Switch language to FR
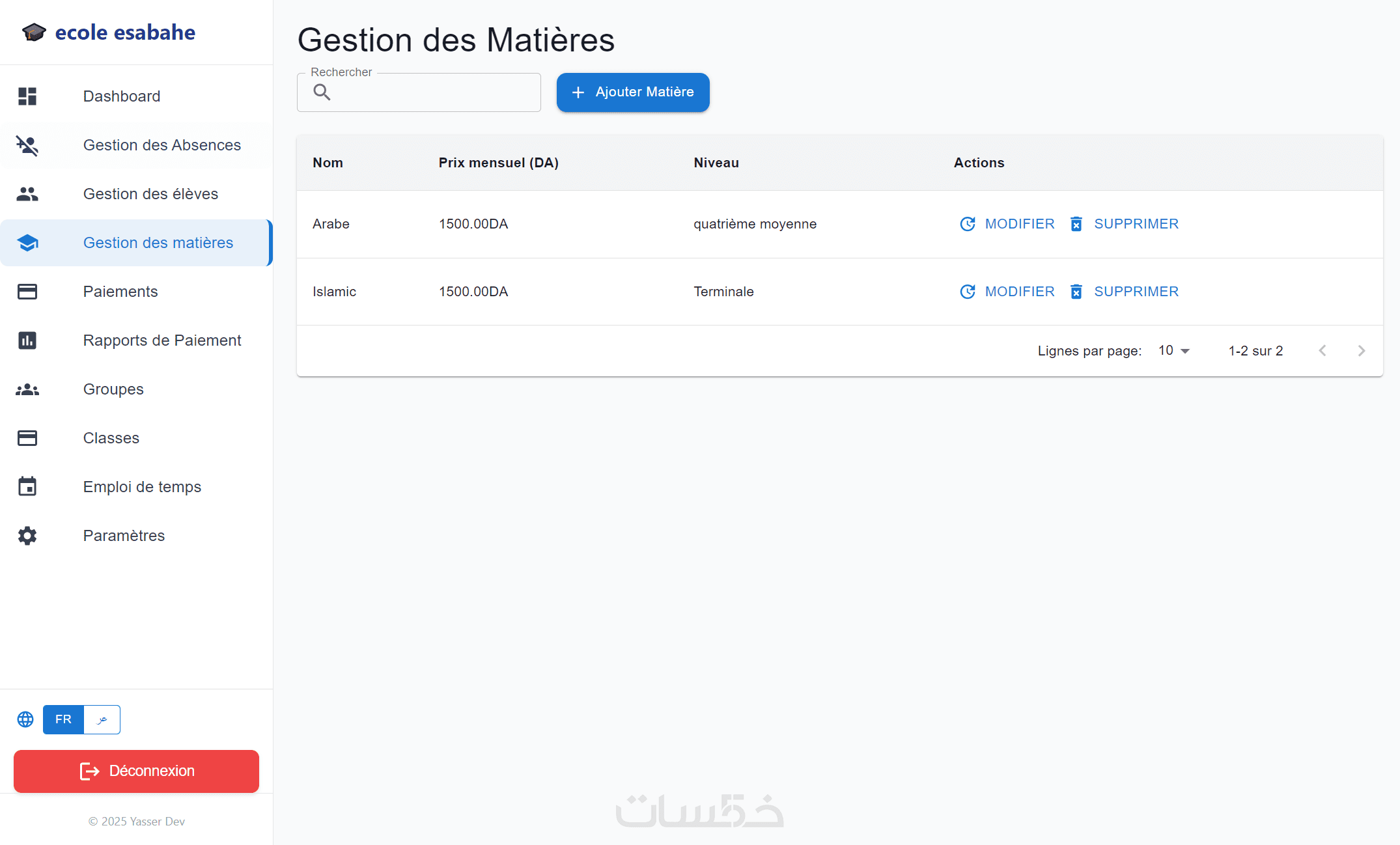 pos(63,719)
